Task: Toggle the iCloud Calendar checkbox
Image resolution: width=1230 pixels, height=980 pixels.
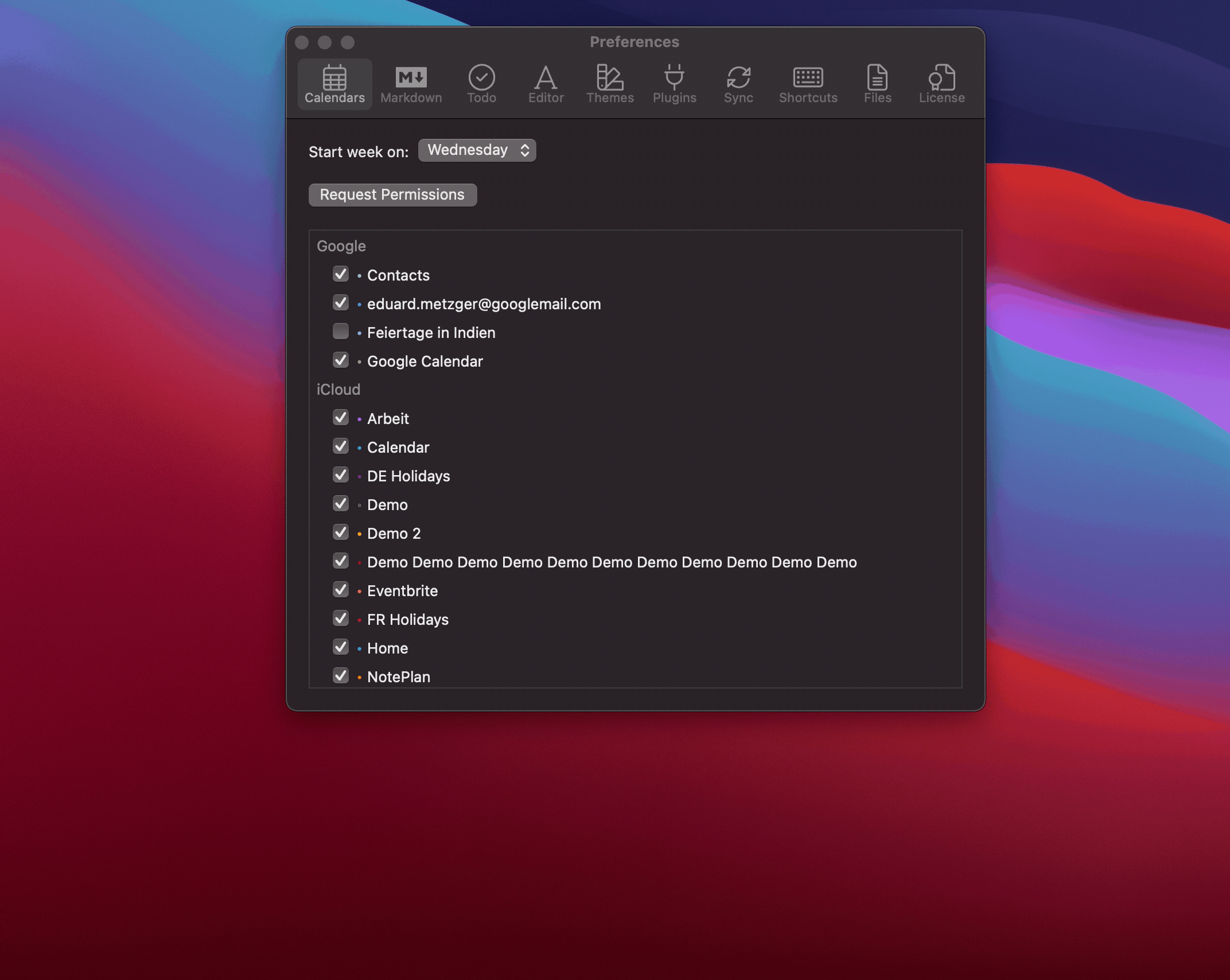Action: pos(341,446)
